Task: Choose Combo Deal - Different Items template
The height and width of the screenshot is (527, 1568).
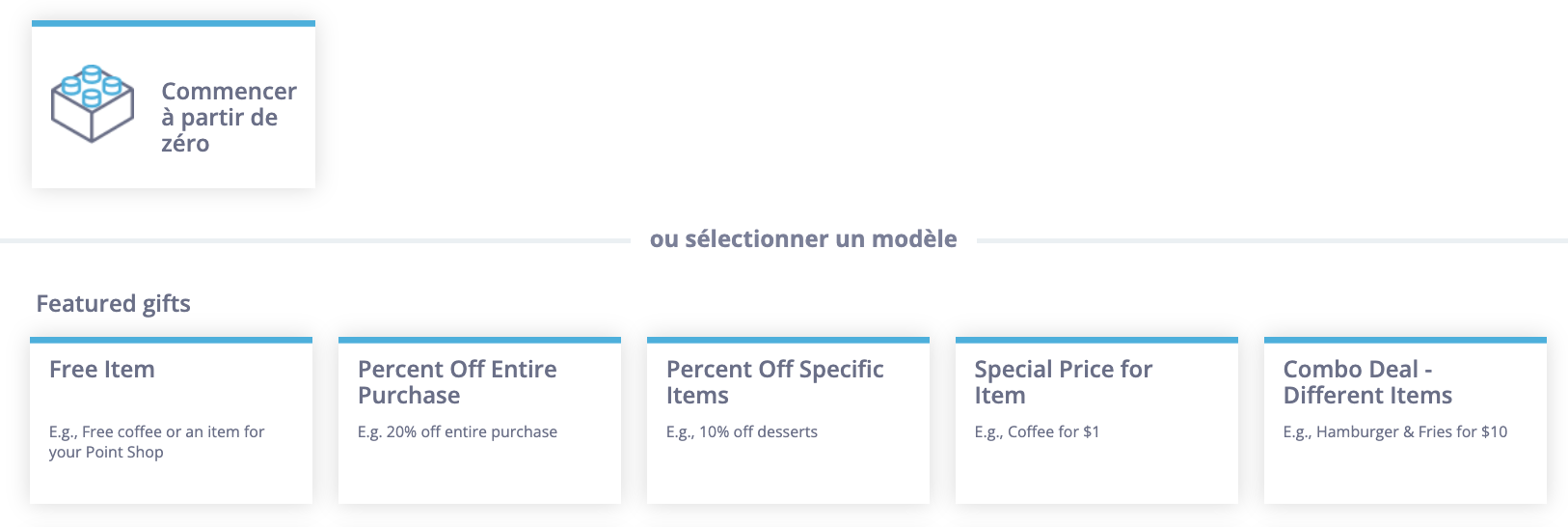Action: pyautogui.click(x=1367, y=382)
